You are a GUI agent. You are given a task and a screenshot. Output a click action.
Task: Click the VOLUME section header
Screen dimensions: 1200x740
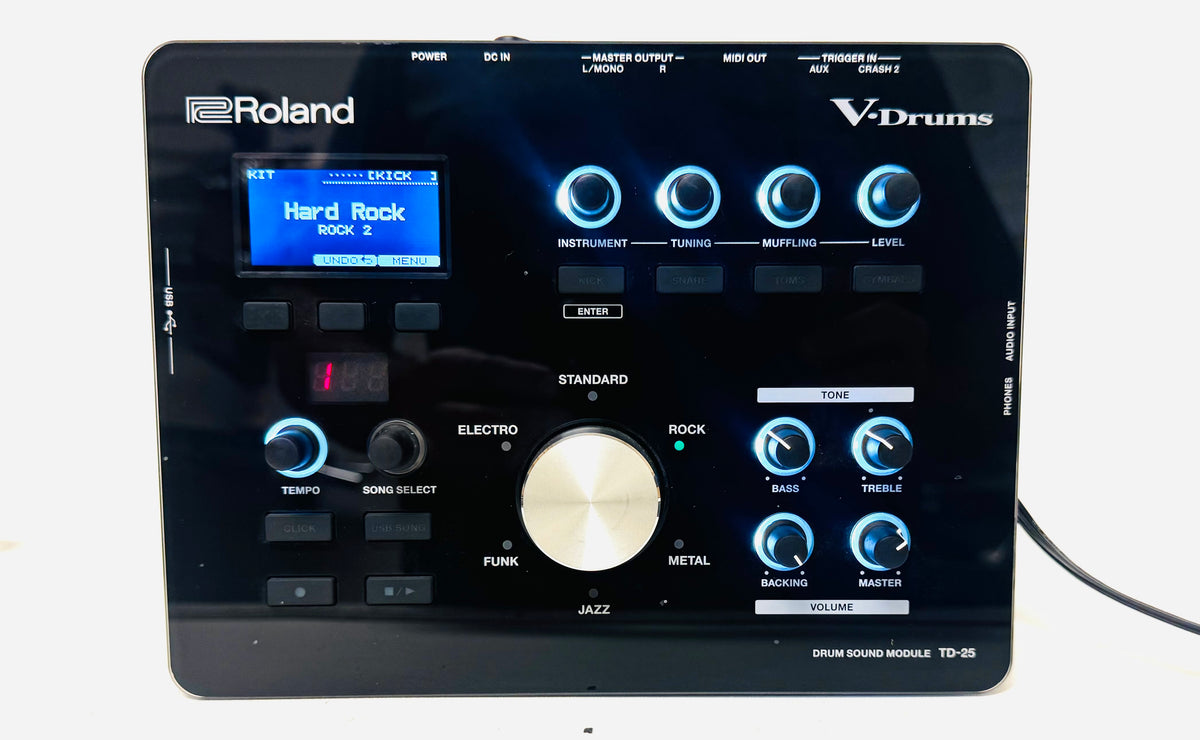pos(832,607)
